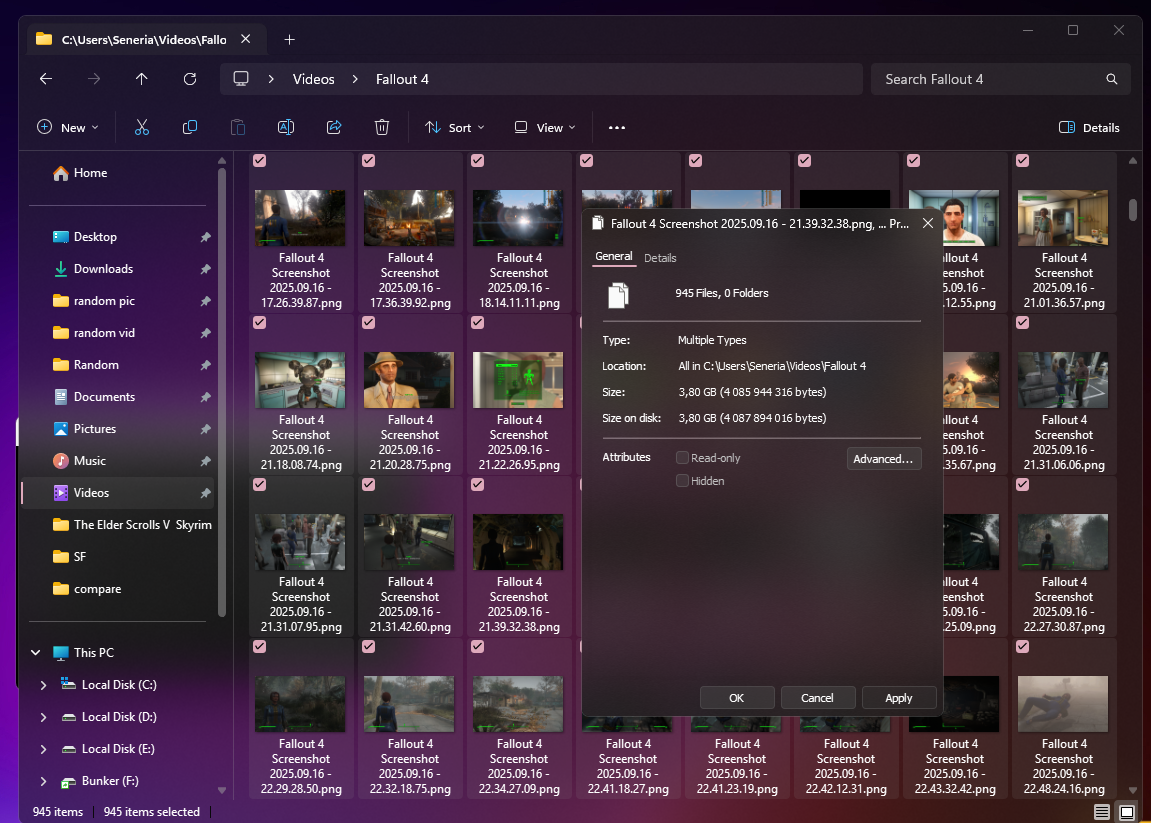Open a new tab with plus icon

click(x=289, y=40)
